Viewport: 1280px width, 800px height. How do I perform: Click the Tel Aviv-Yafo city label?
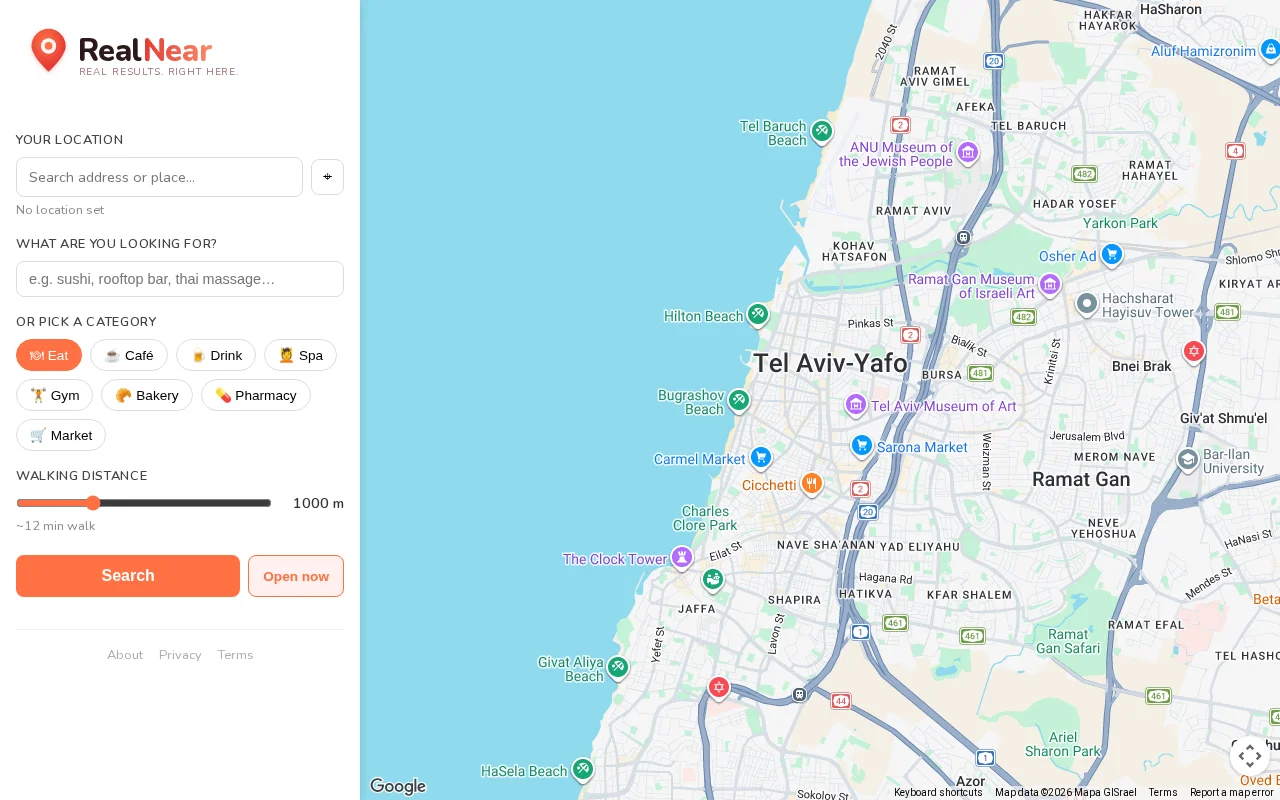pos(830,363)
